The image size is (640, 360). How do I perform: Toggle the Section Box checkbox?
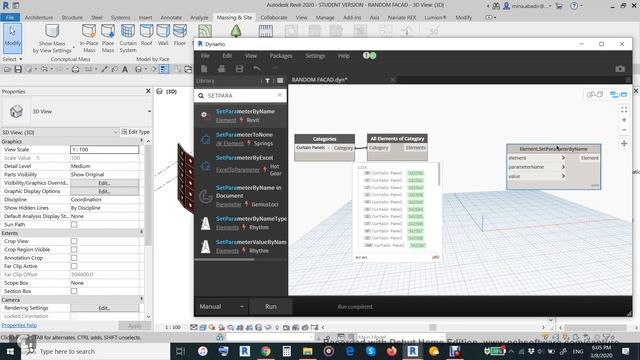(x=74, y=291)
